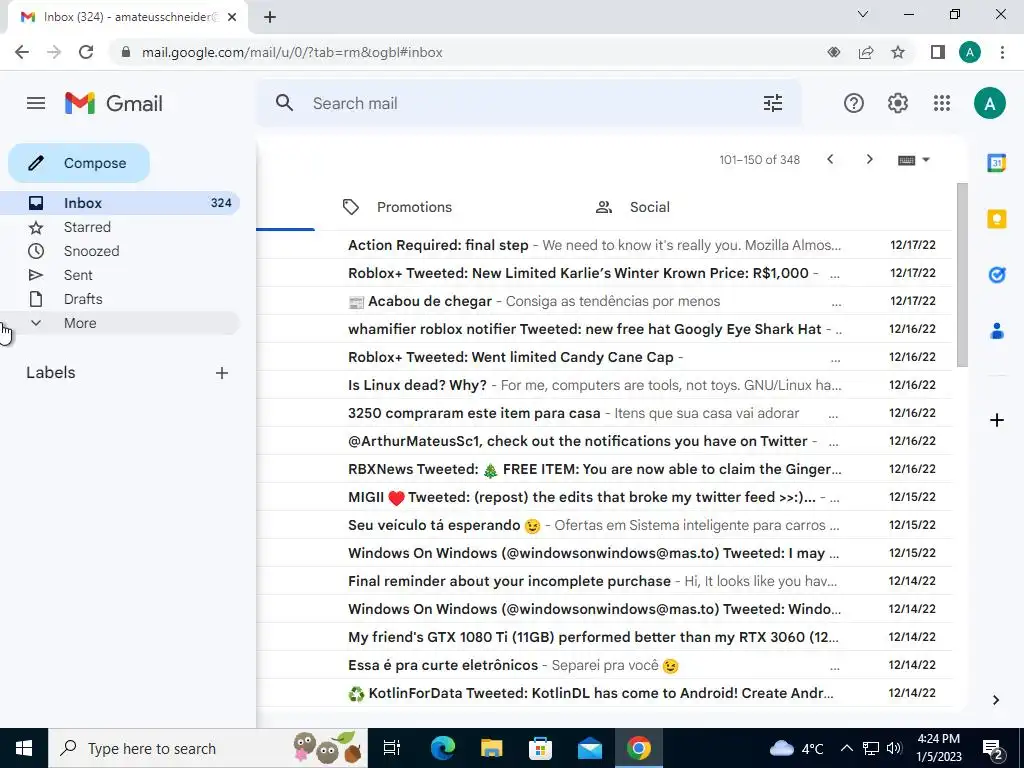Screen dimensions: 1024x768
Task: Open the Google Account avatar in Gmail
Action: coord(989,103)
